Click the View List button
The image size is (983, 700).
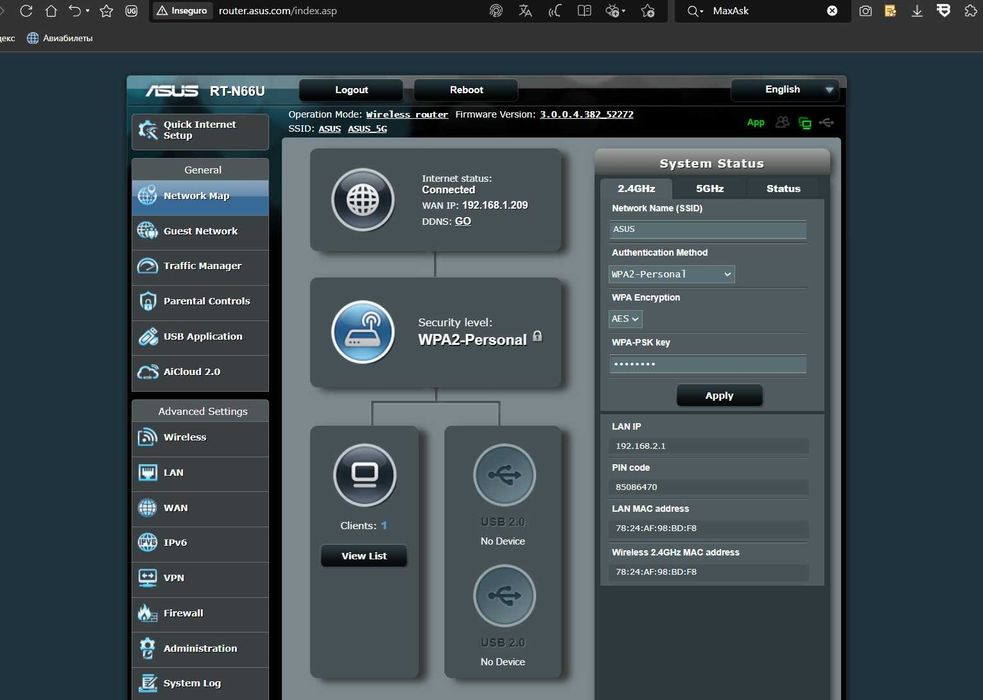[364, 556]
